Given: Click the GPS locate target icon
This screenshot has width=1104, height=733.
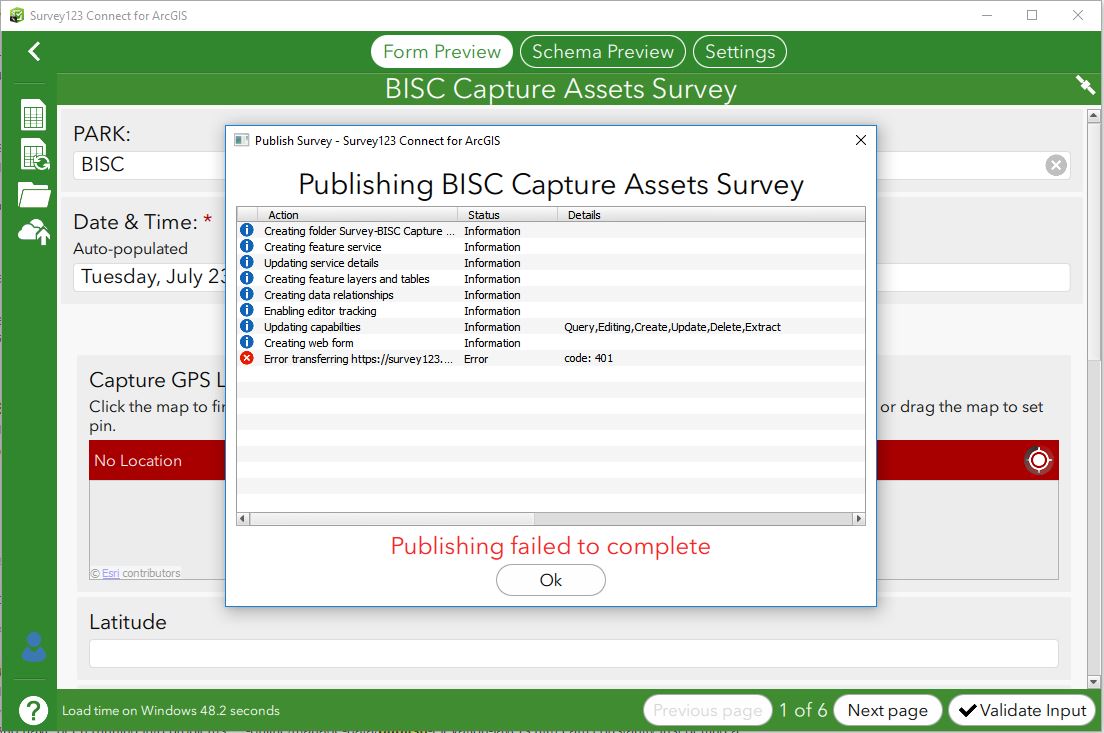Looking at the screenshot, I should pyautogui.click(x=1039, y=461).
